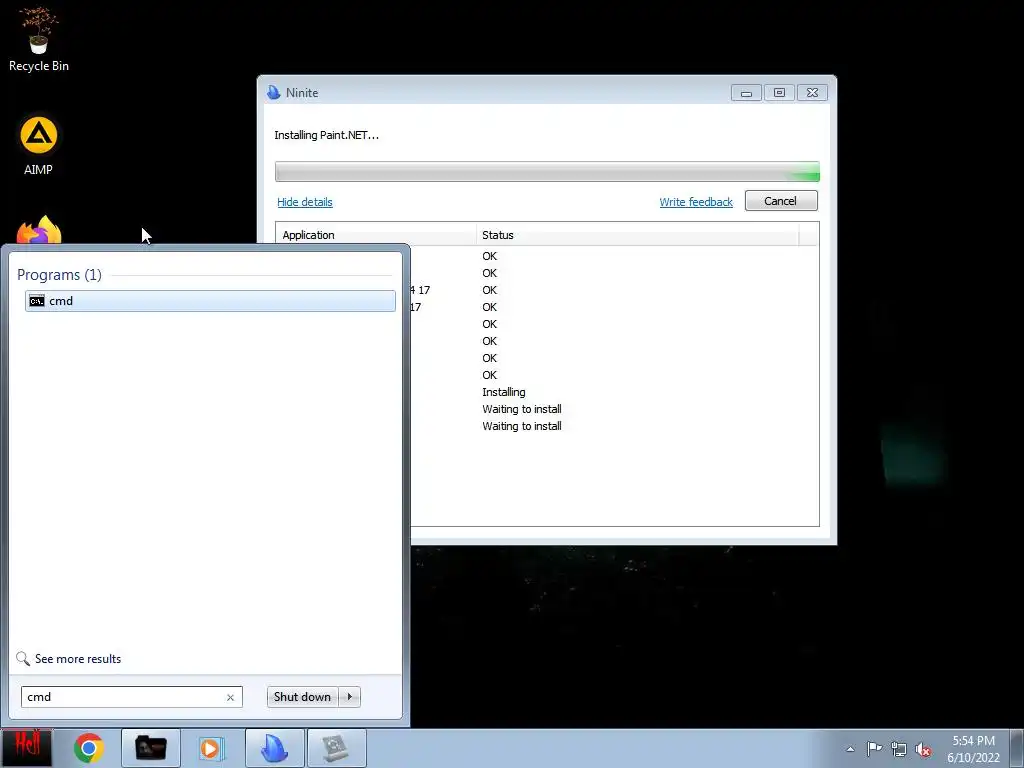Show hidden system tray icons

[850, 749]
